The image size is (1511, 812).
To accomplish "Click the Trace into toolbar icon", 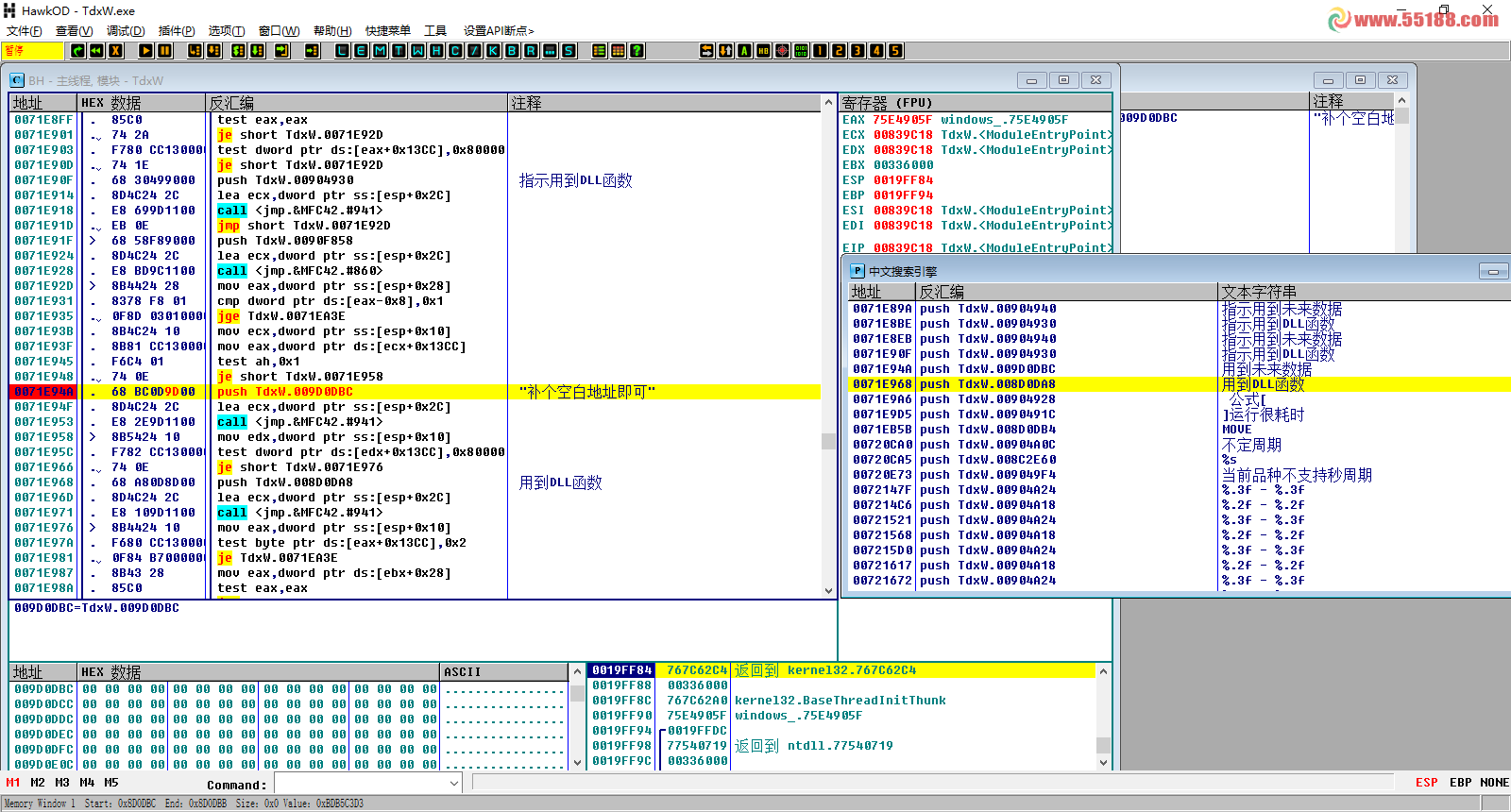I will 239,51.
